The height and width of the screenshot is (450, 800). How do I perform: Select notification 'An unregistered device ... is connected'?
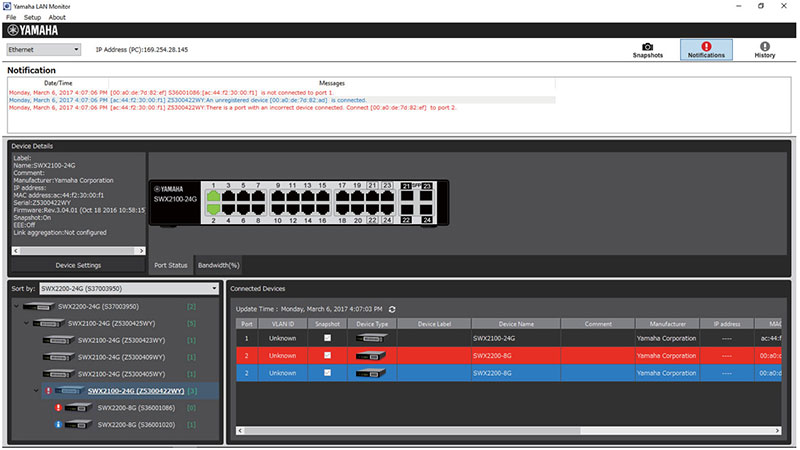tap(281, 100)
